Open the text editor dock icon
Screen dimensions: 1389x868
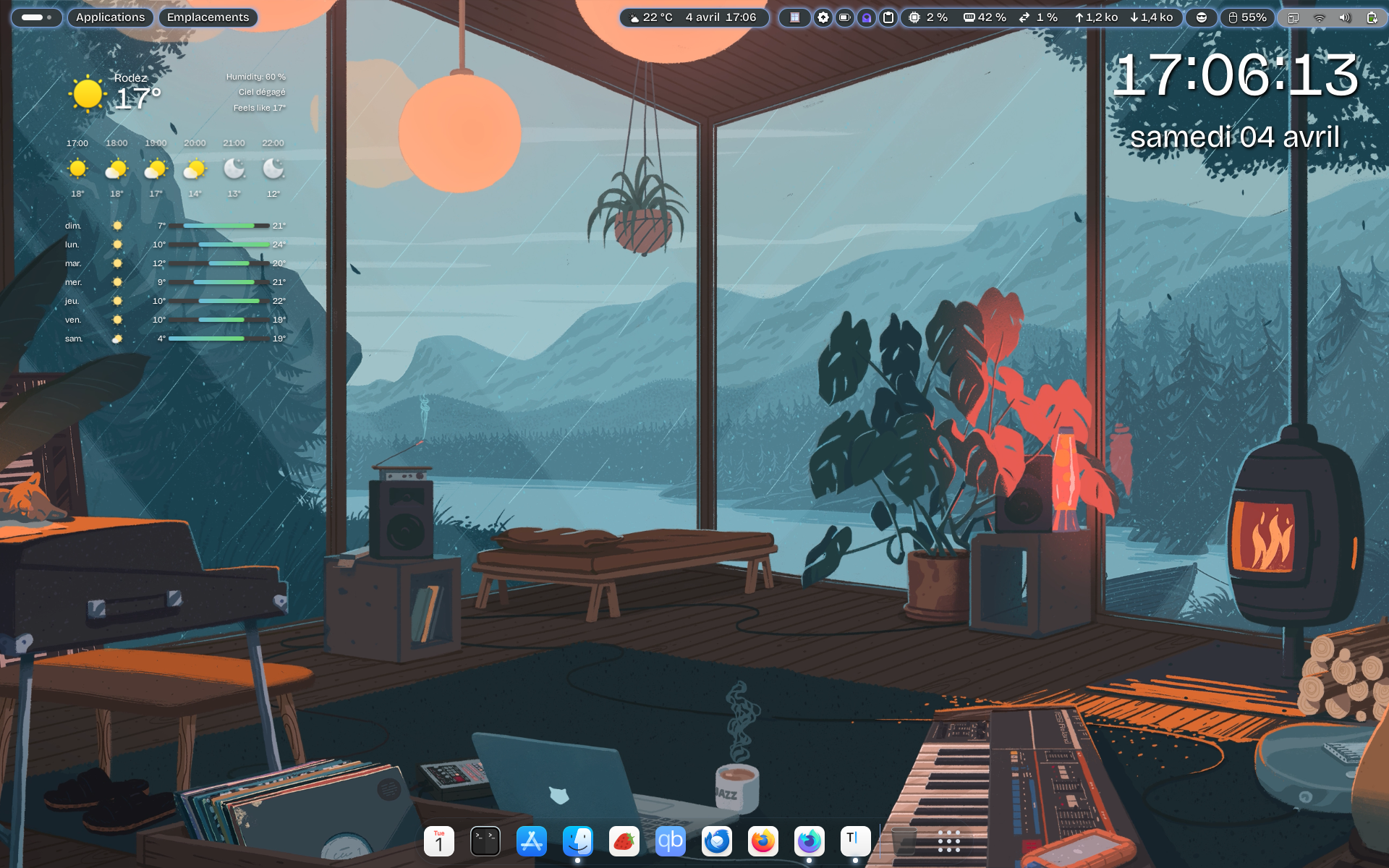tap(855, 841)
